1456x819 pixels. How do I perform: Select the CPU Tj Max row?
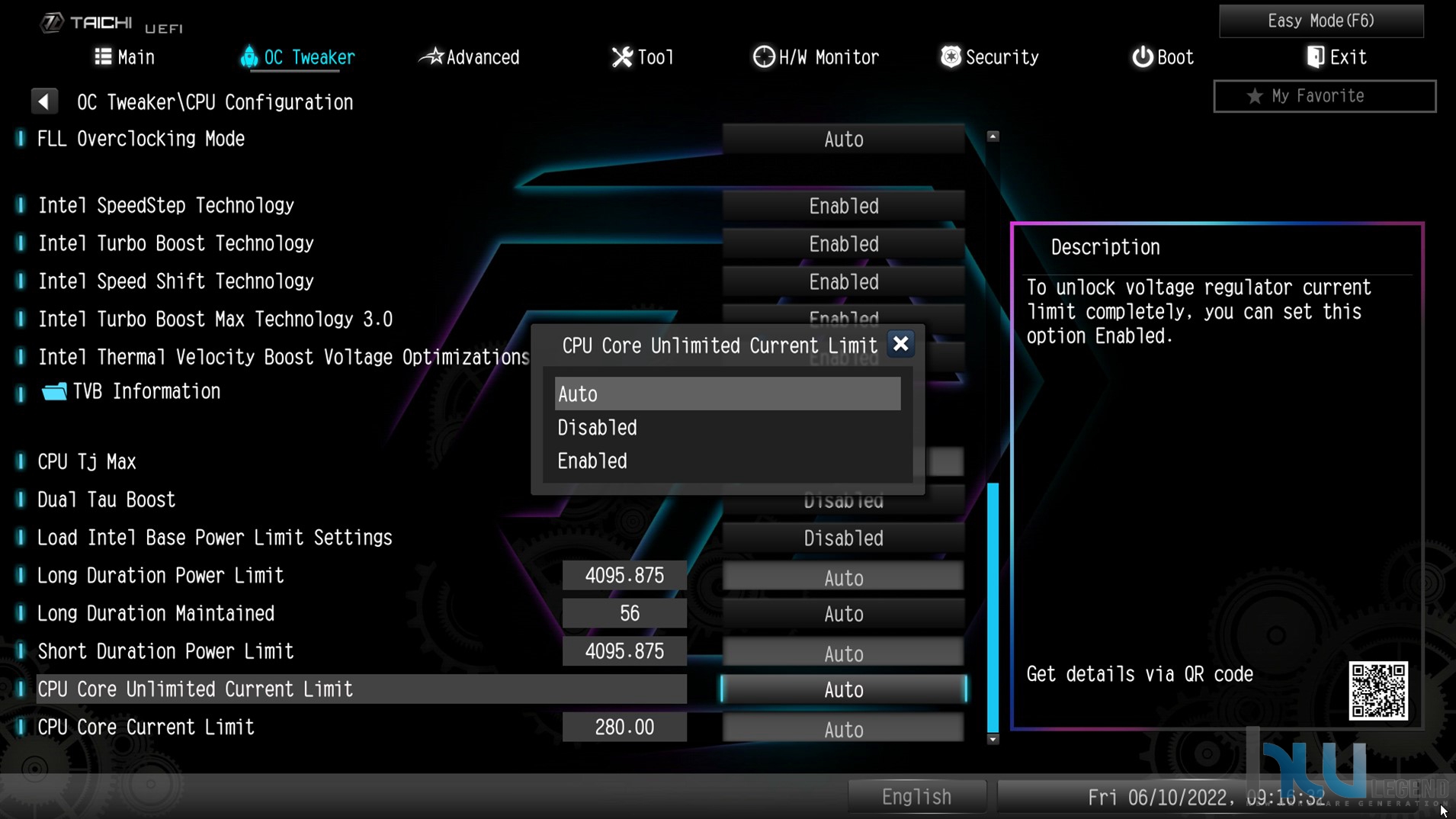(87, 462)
